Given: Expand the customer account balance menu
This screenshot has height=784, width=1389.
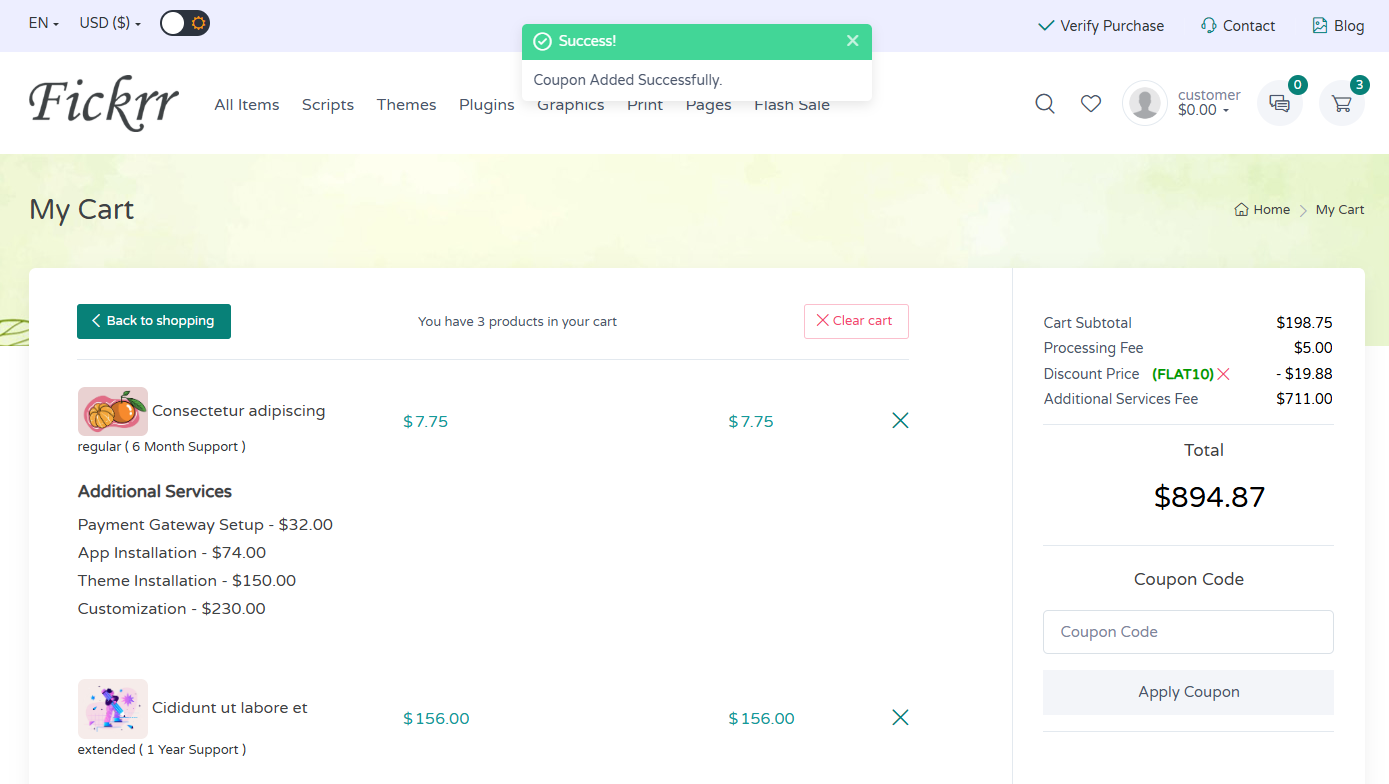Looking at the screenshot, I should pos(1208,103).
